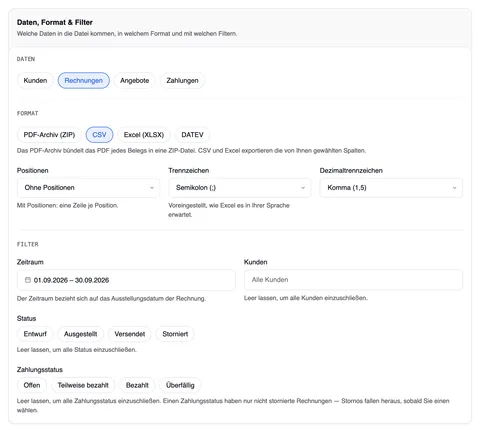Open the Dezimaltrennzeichen Komma dropdown
This screenshot has width=480, height=432.
[x=391, y=188]
